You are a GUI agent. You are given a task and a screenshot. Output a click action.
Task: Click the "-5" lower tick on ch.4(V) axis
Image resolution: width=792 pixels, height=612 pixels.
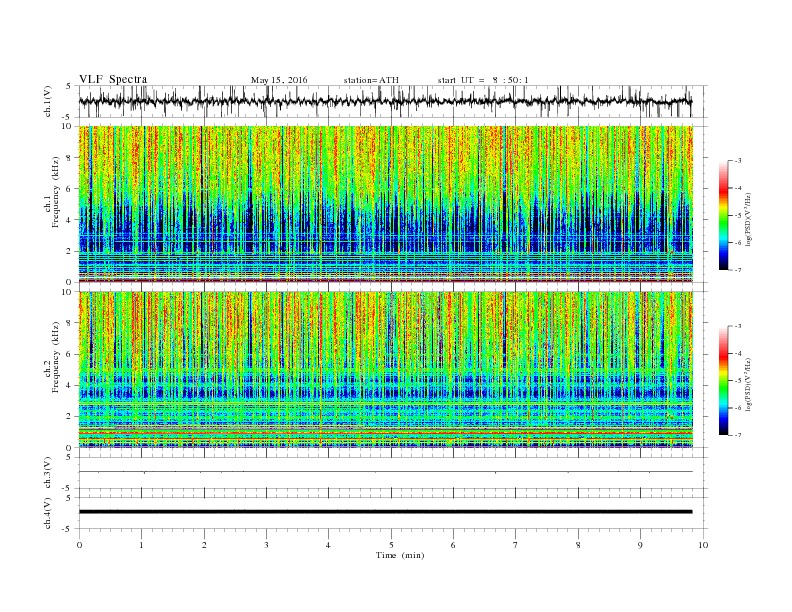(68, 529)
